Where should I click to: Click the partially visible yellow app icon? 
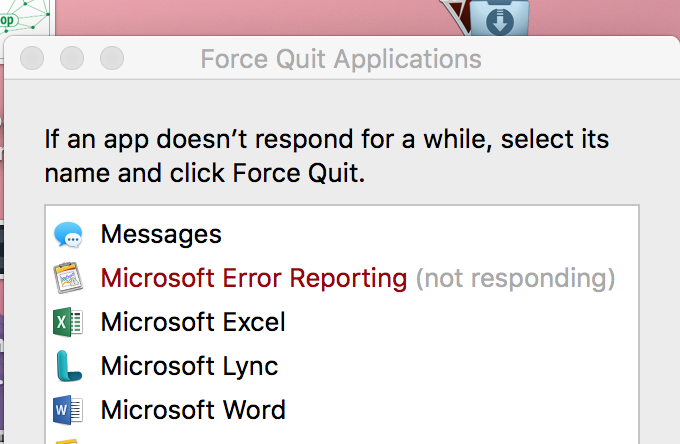pos(68,440)
